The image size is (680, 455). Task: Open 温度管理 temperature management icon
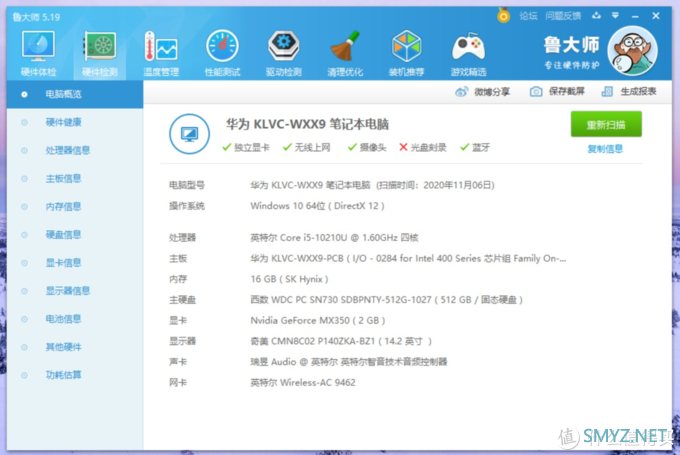coord(161,53)
